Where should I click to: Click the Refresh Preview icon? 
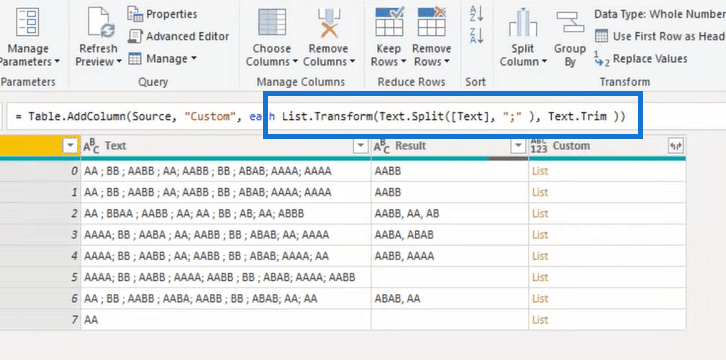click(101, 22)
